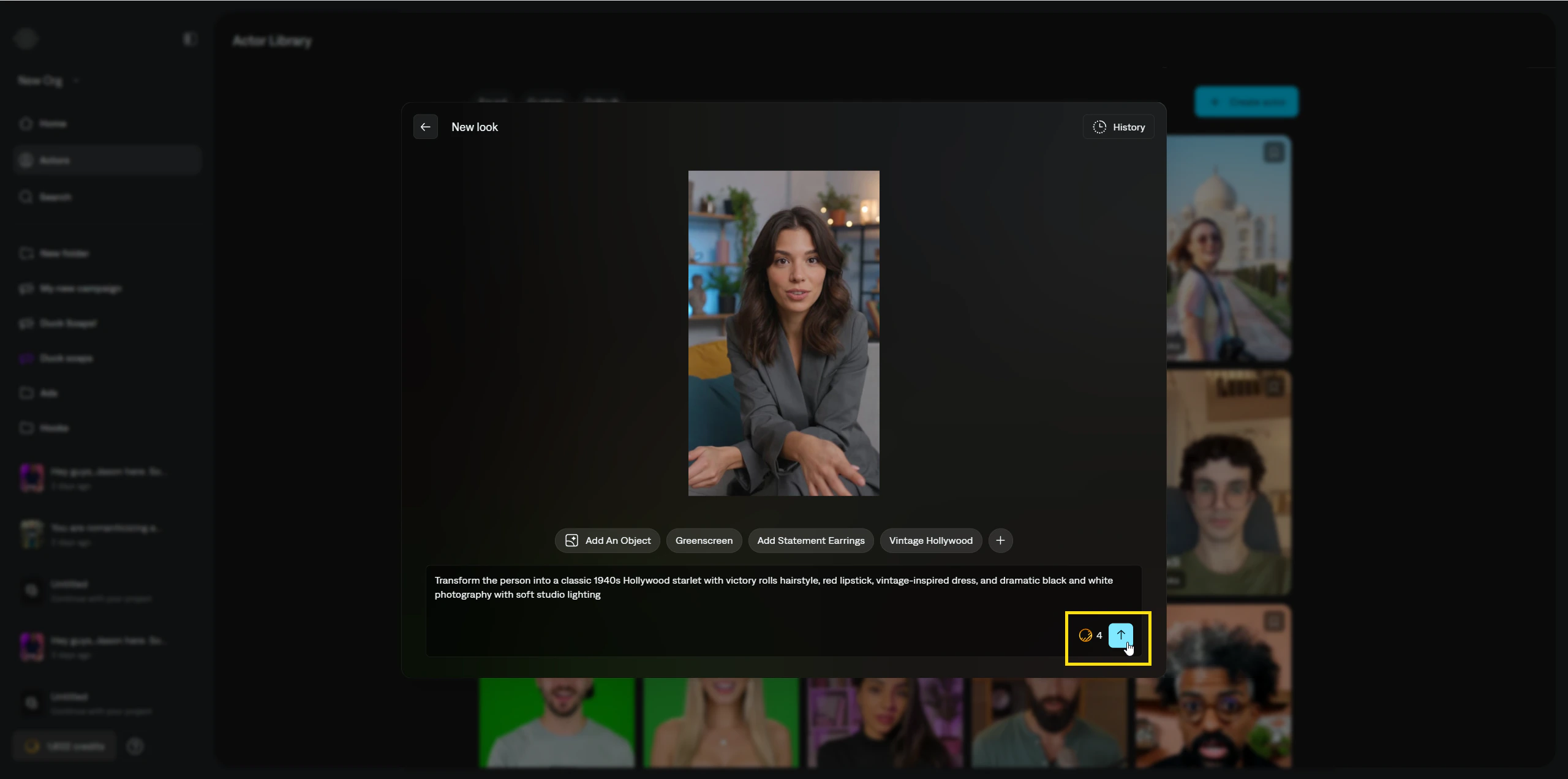Select the gray-haired bearded man with glasses card
1568x779 pixels.
(x=1213, y=686)
